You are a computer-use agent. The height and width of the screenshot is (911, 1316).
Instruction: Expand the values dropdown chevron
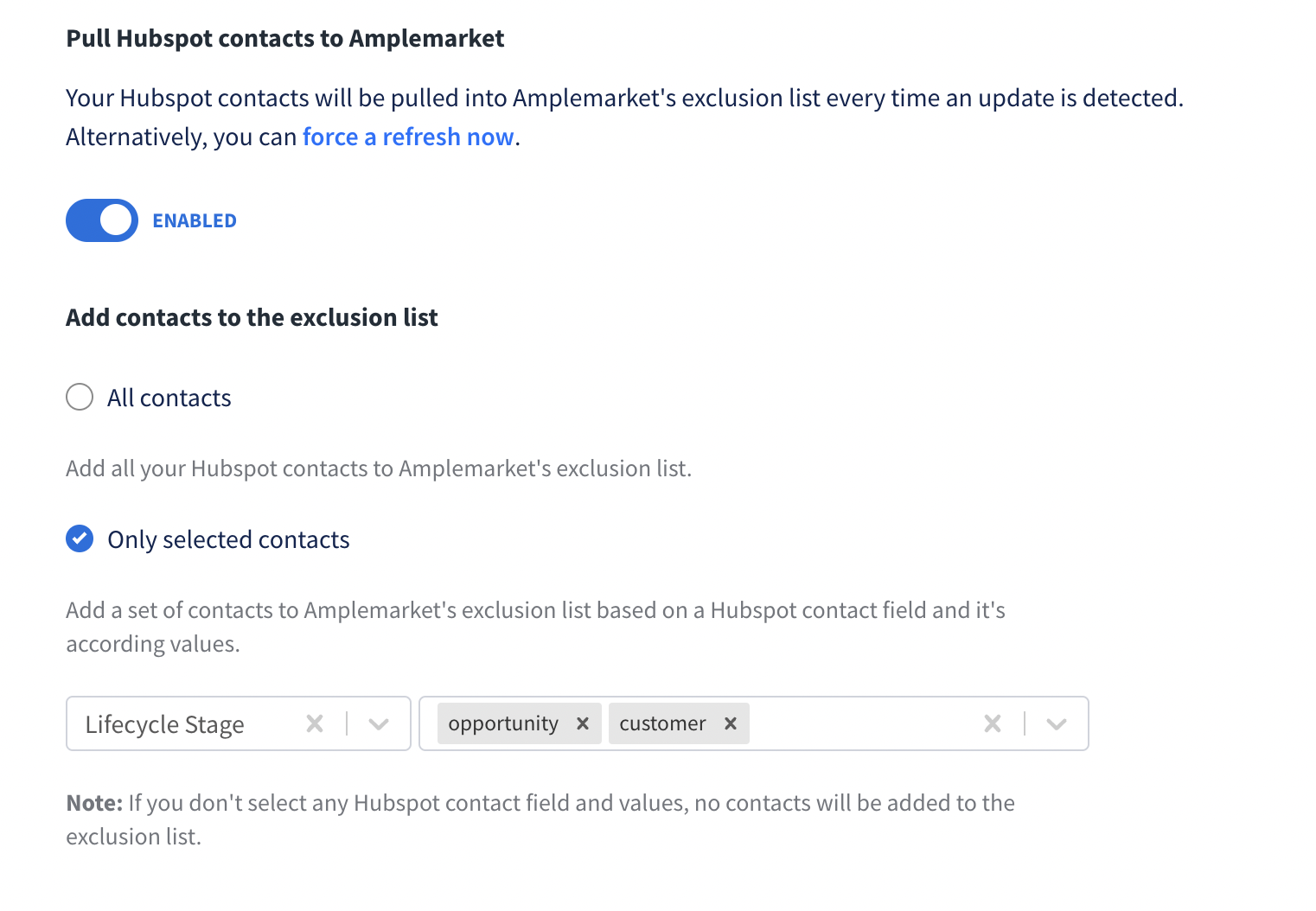pos(1056,723)
